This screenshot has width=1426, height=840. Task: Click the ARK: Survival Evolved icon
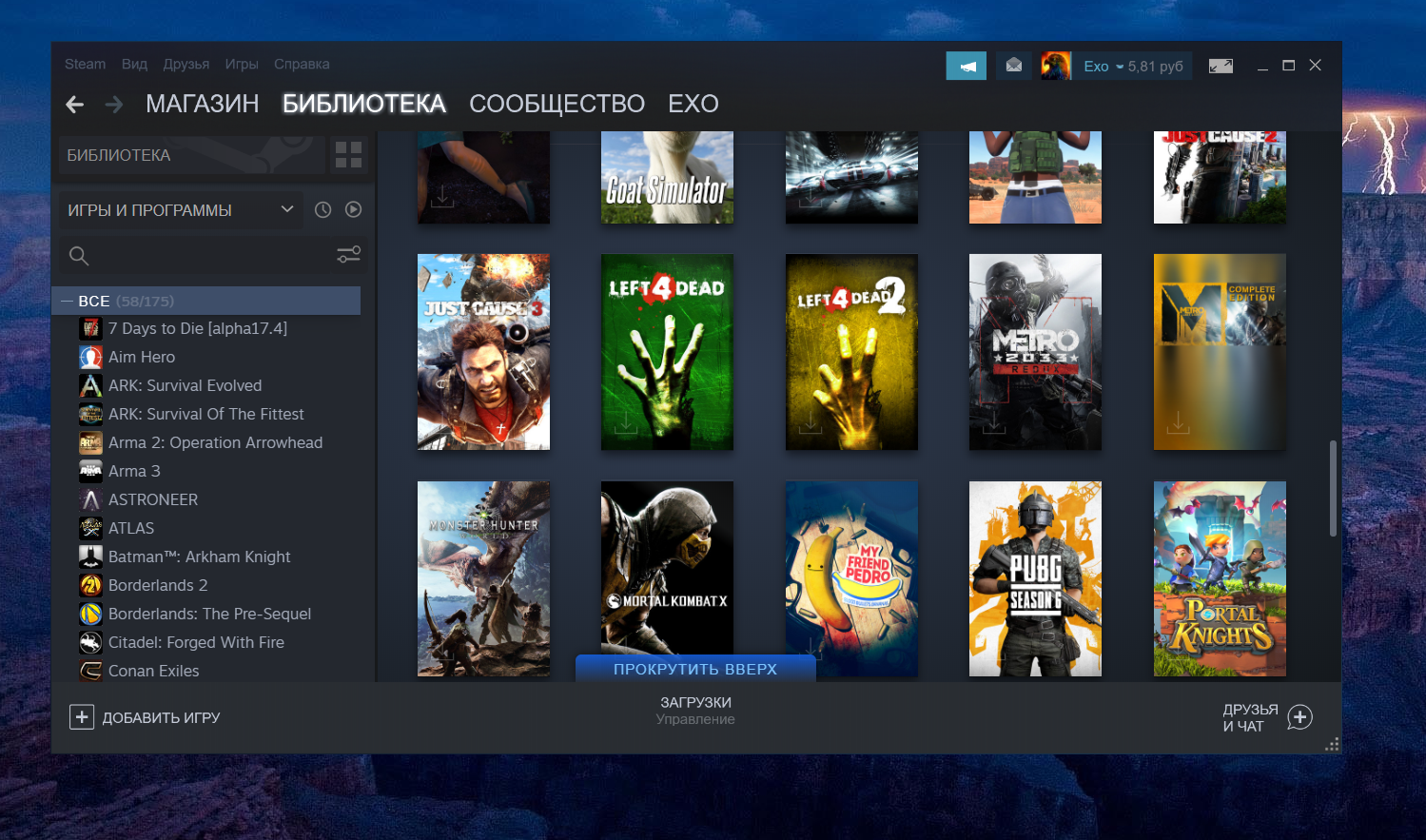(90, 386)
